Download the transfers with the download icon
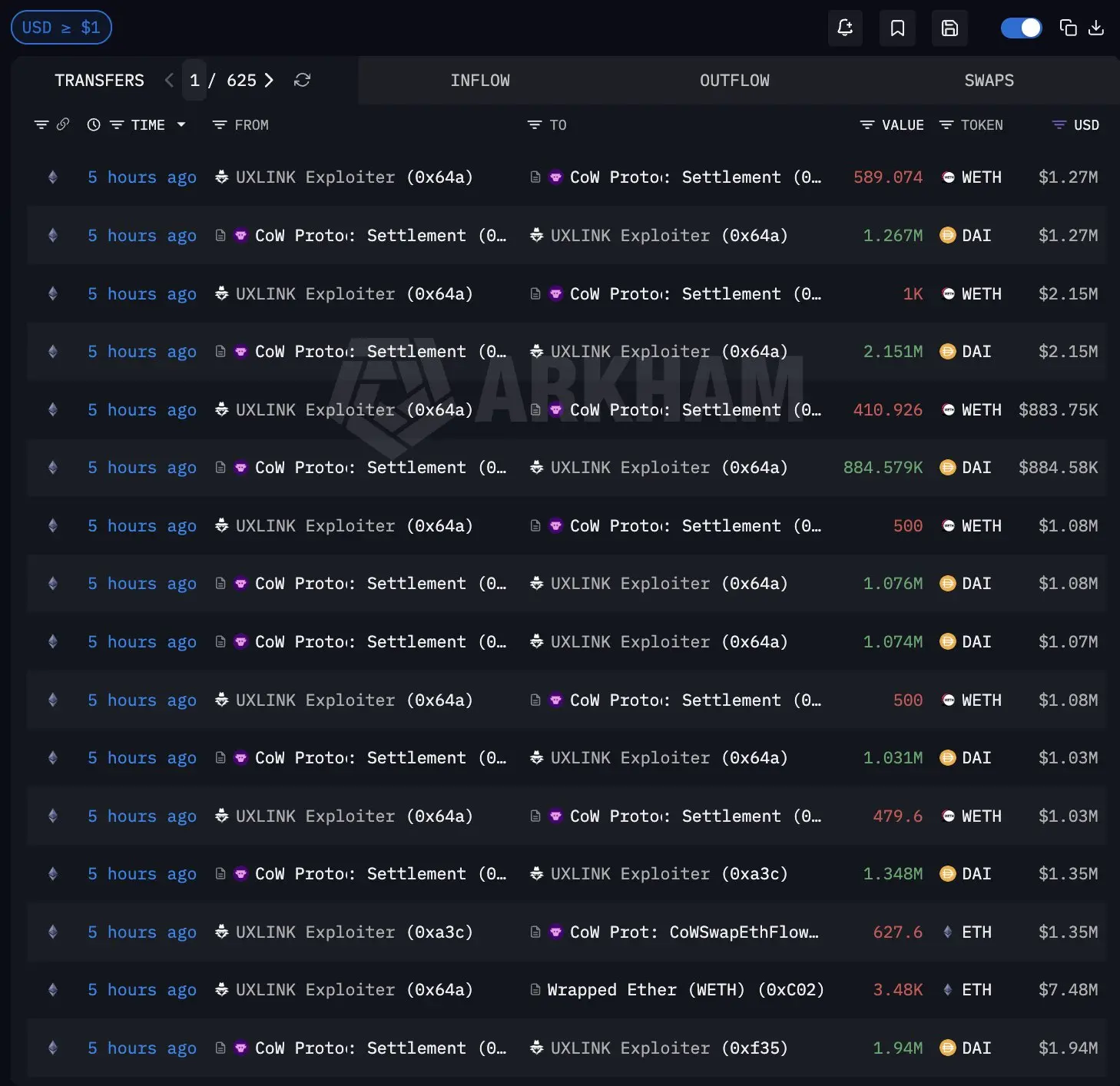 tap(1096, 28)
